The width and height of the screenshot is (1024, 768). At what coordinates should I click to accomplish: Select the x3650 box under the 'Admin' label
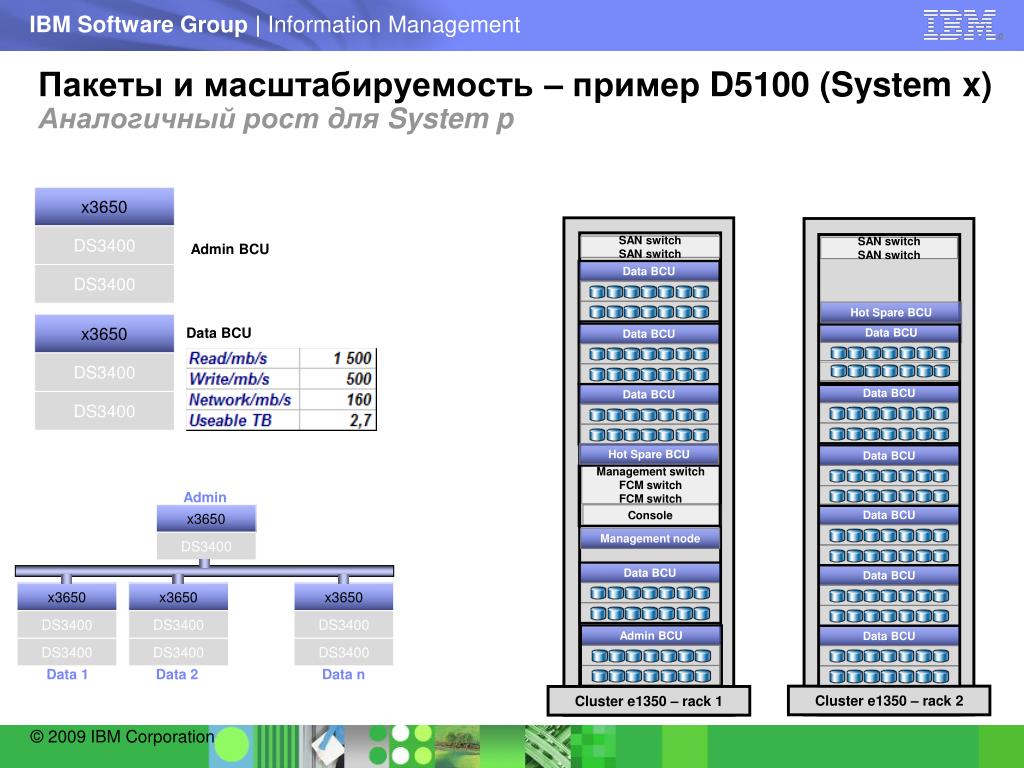pos(206,519)
